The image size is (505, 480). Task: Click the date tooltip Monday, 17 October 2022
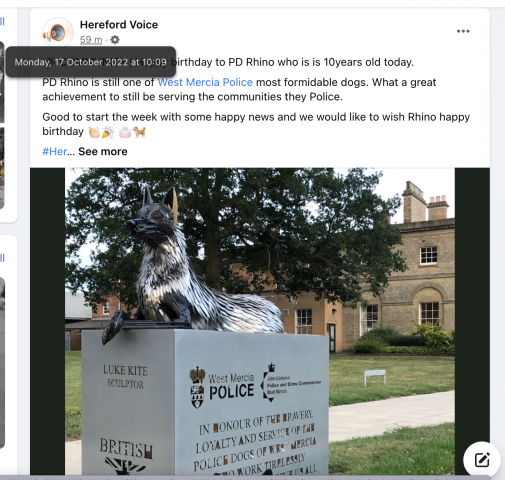point(90,62)
